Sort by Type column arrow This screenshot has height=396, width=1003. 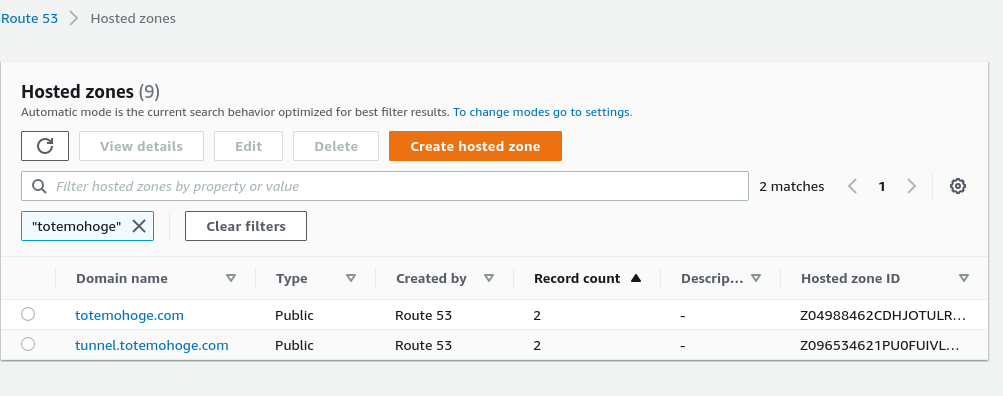pyautogui.click(x=351, y=278)
